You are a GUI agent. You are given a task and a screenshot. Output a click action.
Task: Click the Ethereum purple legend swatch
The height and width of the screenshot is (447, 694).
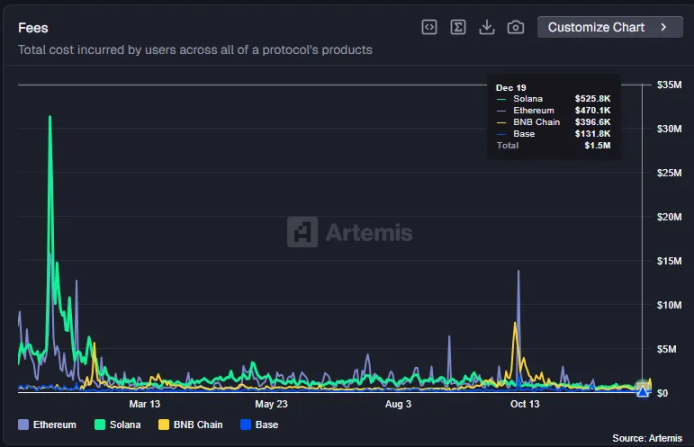coord(25,425)
